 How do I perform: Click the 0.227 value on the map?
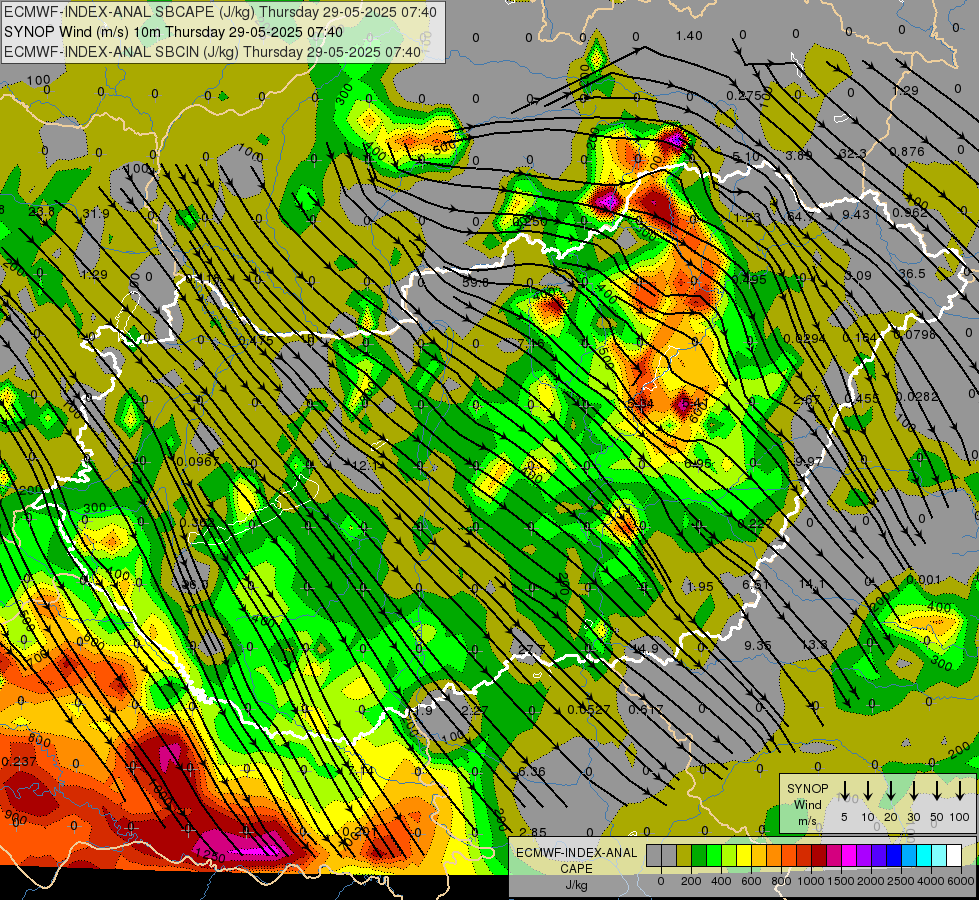coord(755,523)
